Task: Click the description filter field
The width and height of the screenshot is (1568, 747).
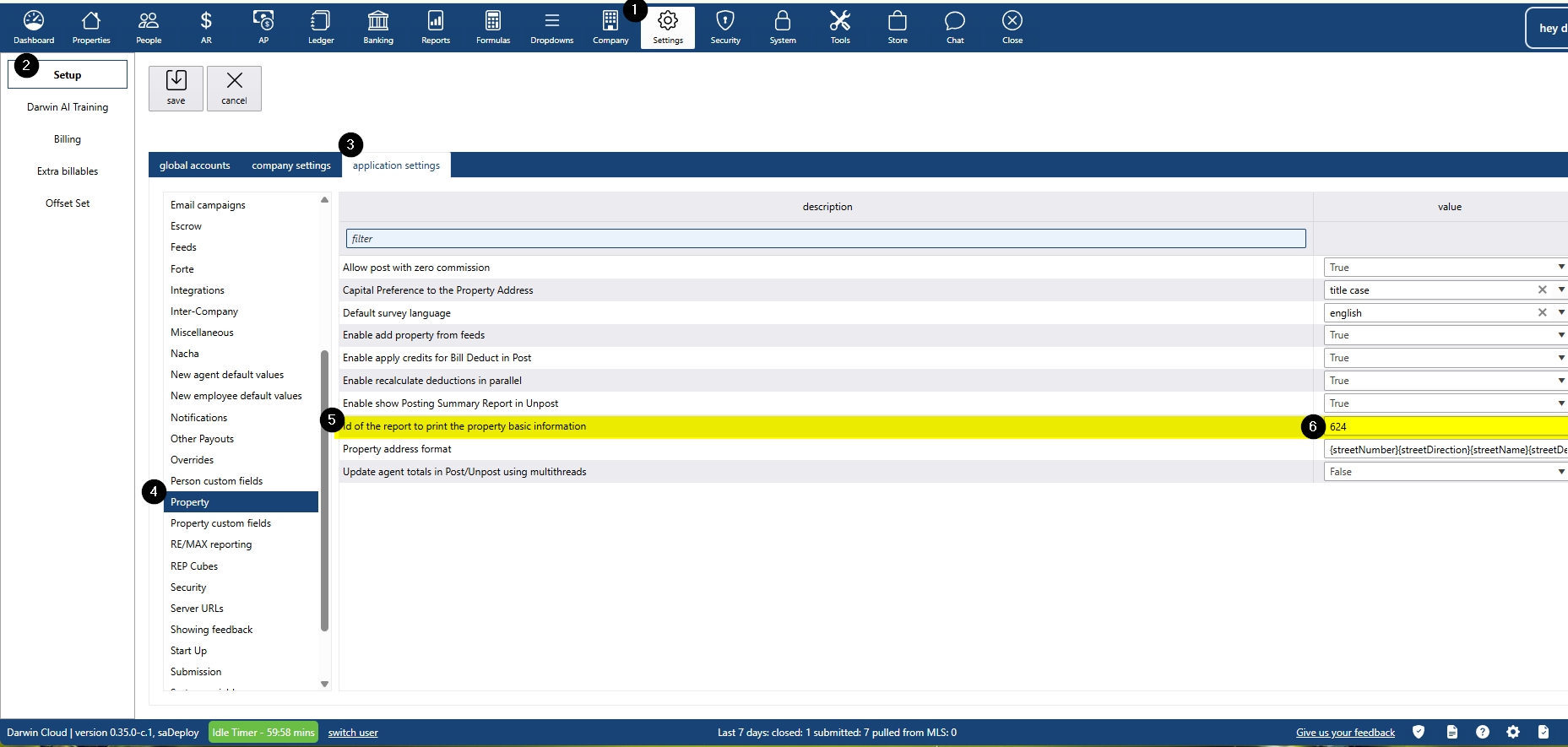Action: point(826,239)
